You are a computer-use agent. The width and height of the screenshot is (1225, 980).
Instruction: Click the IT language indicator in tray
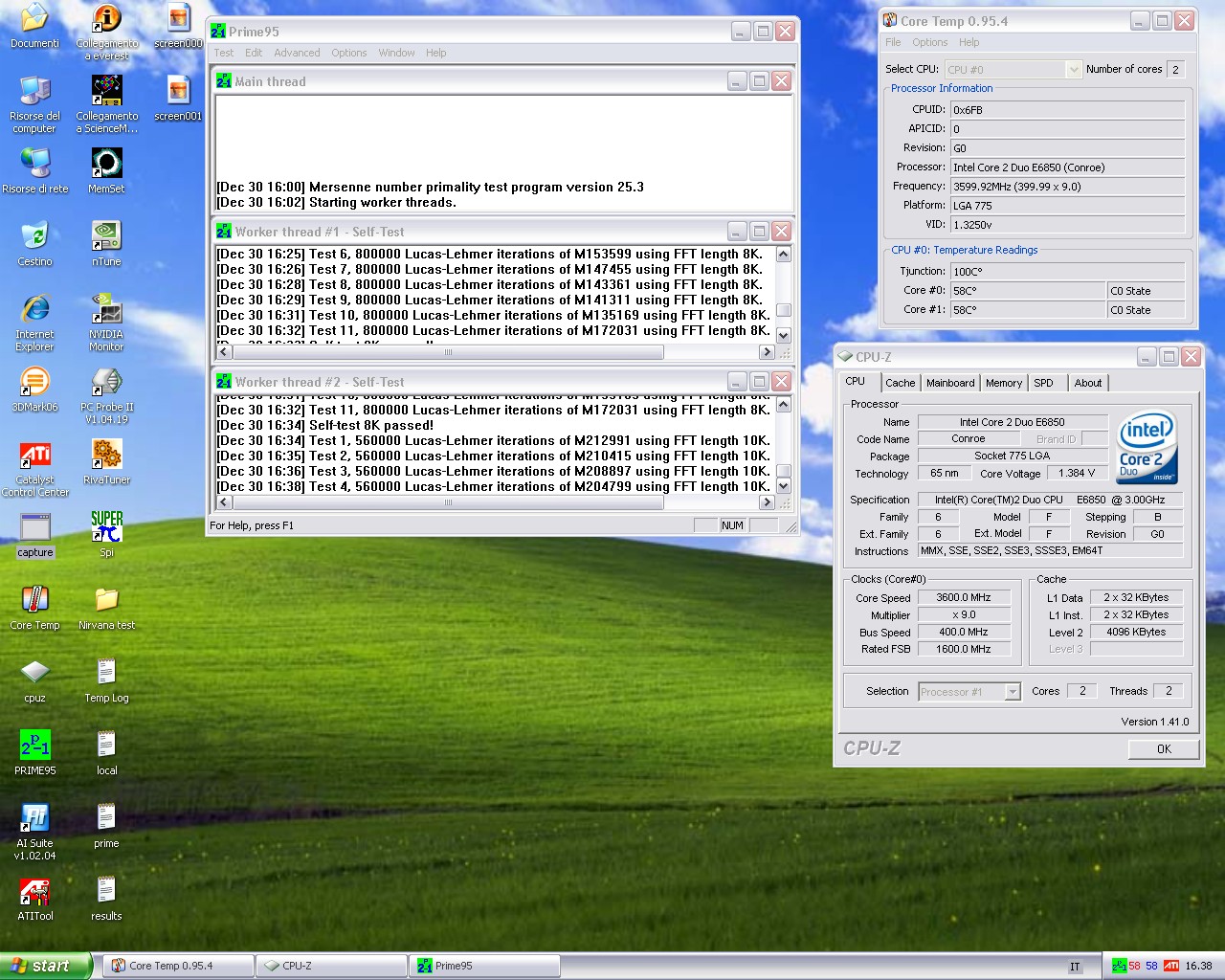click(1075, 967)
